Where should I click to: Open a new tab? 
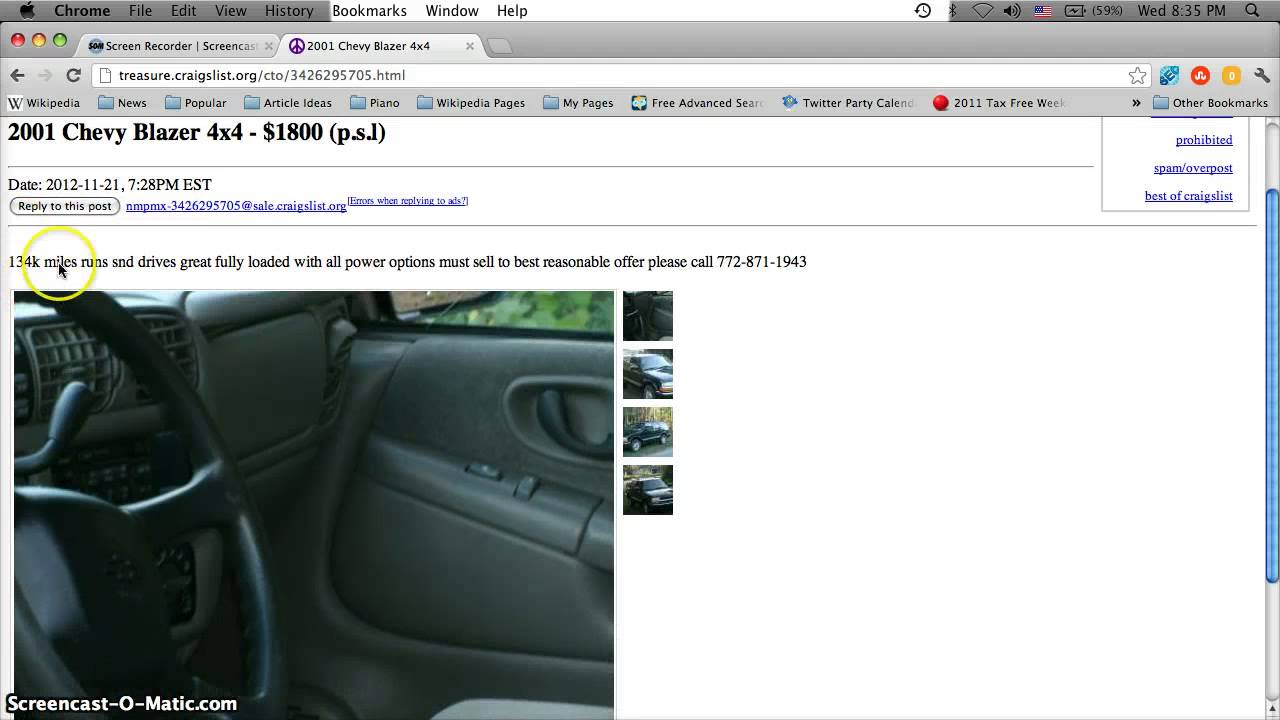(x=499, y=46)
